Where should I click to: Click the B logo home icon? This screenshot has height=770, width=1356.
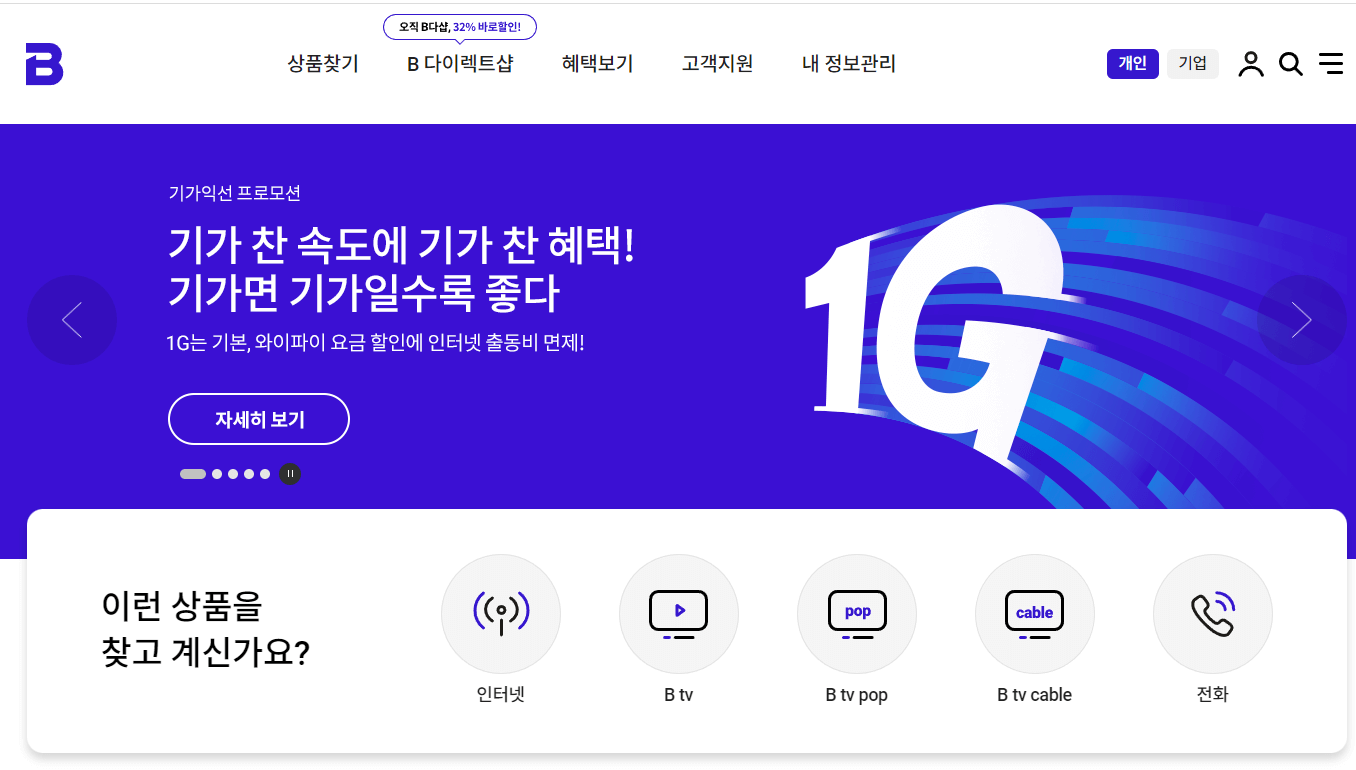44,64
